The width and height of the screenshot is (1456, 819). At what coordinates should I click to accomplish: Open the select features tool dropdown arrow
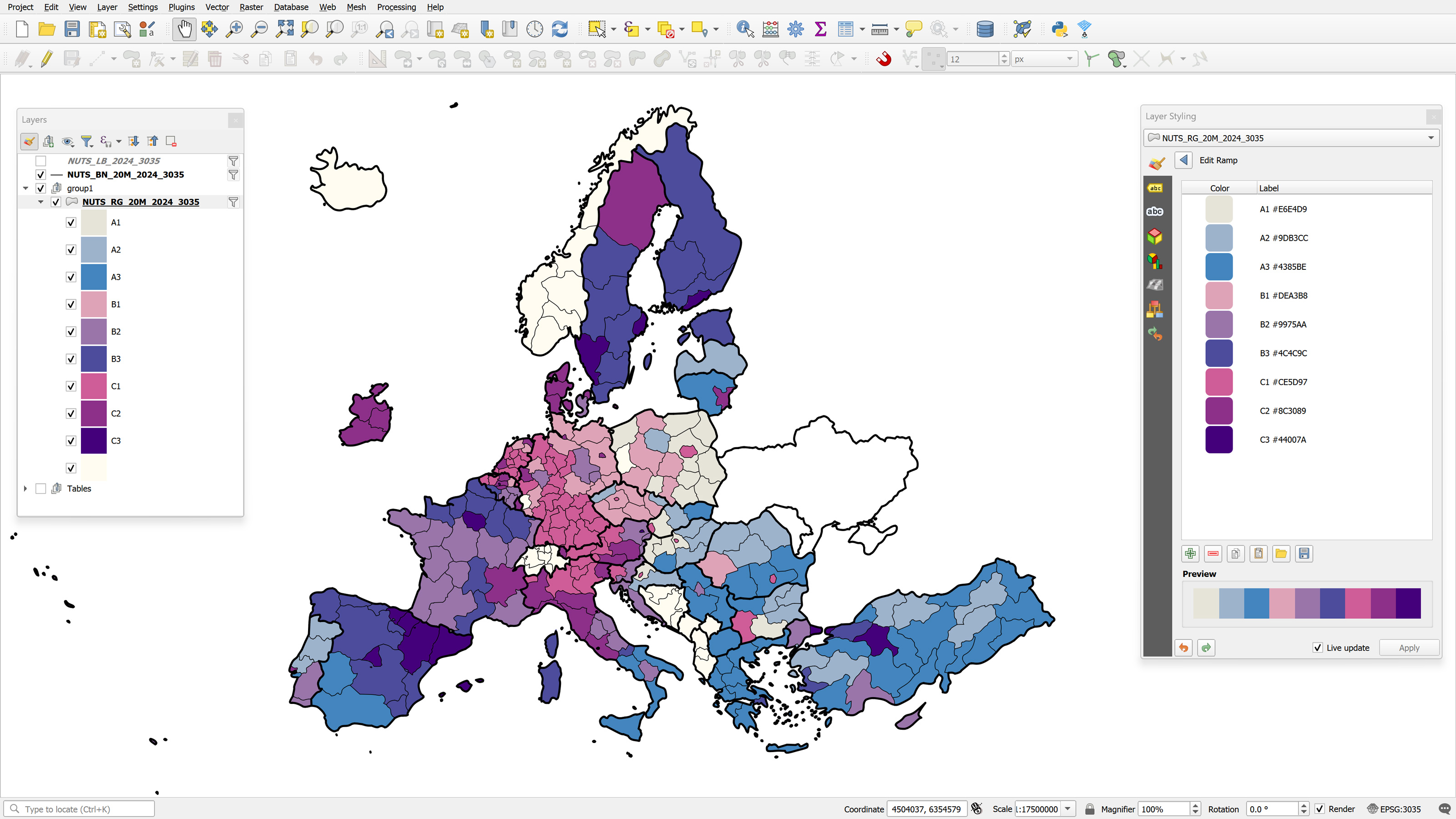tap(614, 29)
